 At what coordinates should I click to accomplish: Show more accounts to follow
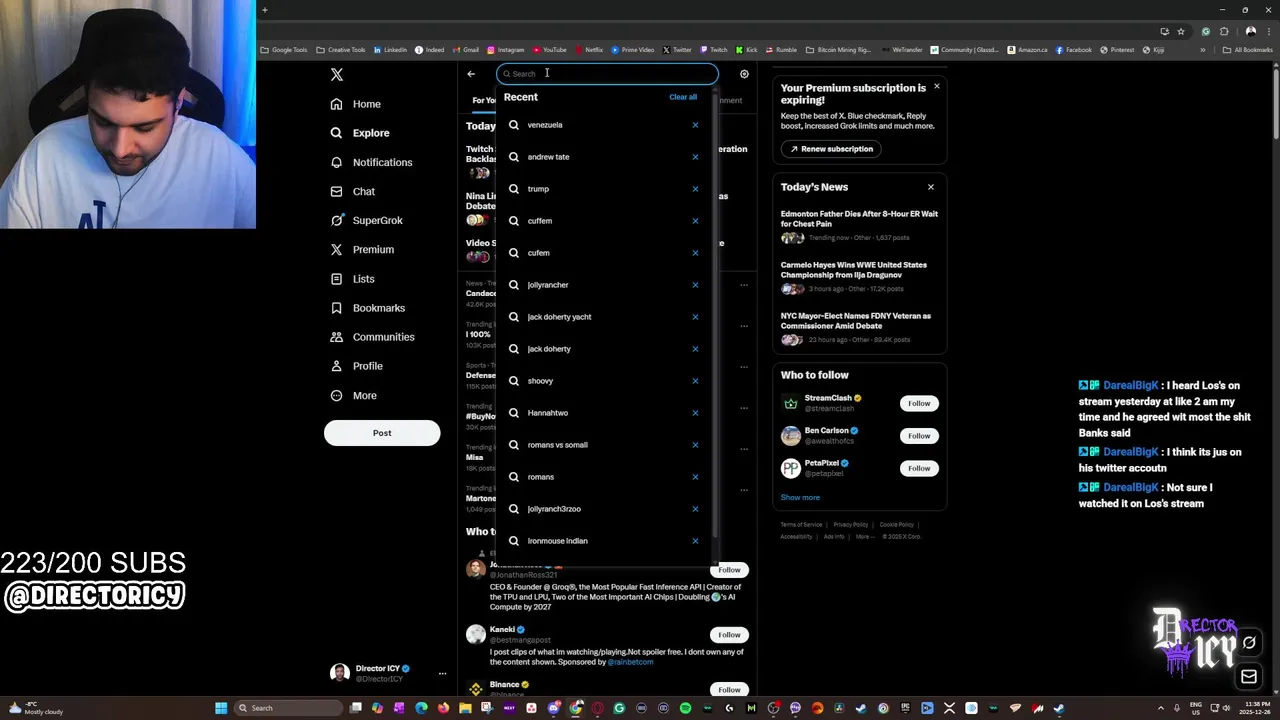[800, 498]
